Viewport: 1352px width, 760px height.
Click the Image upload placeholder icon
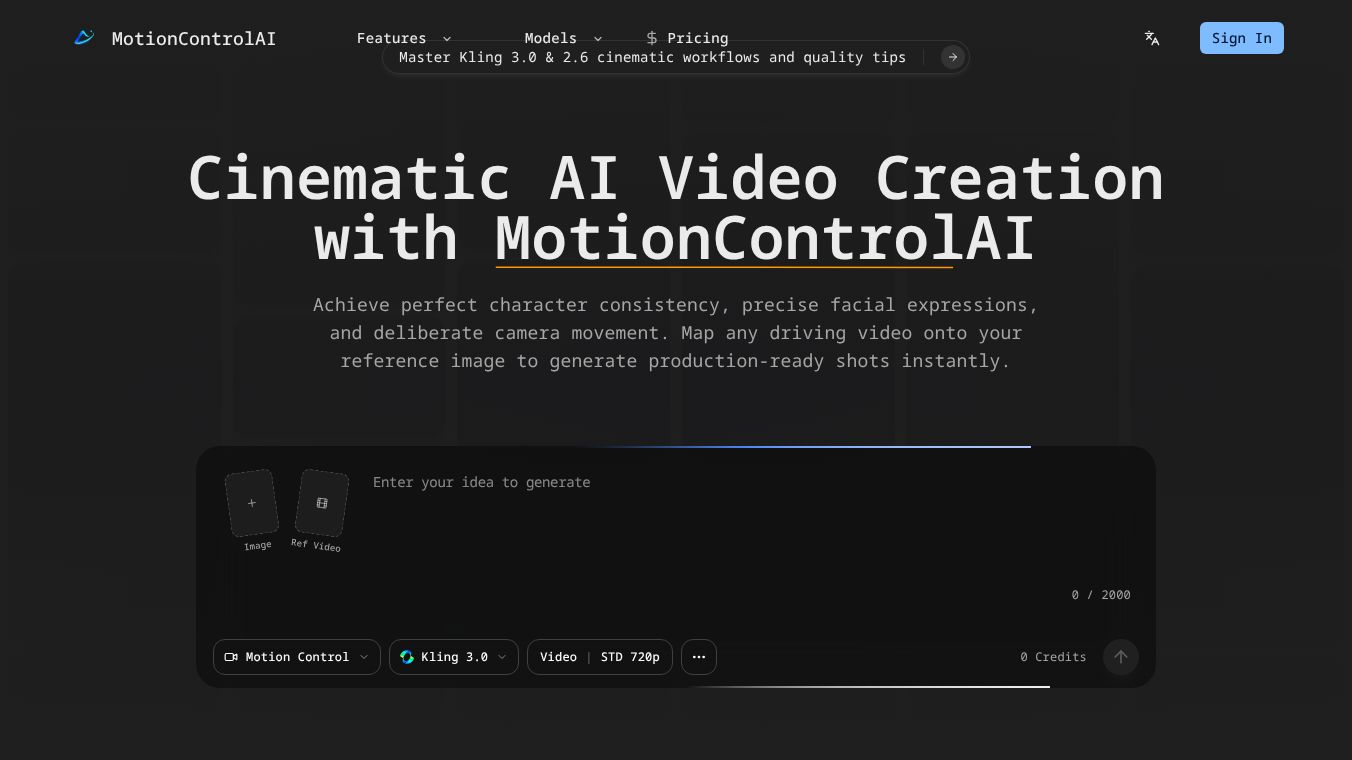pyautogui.click(x=251, y=503)
